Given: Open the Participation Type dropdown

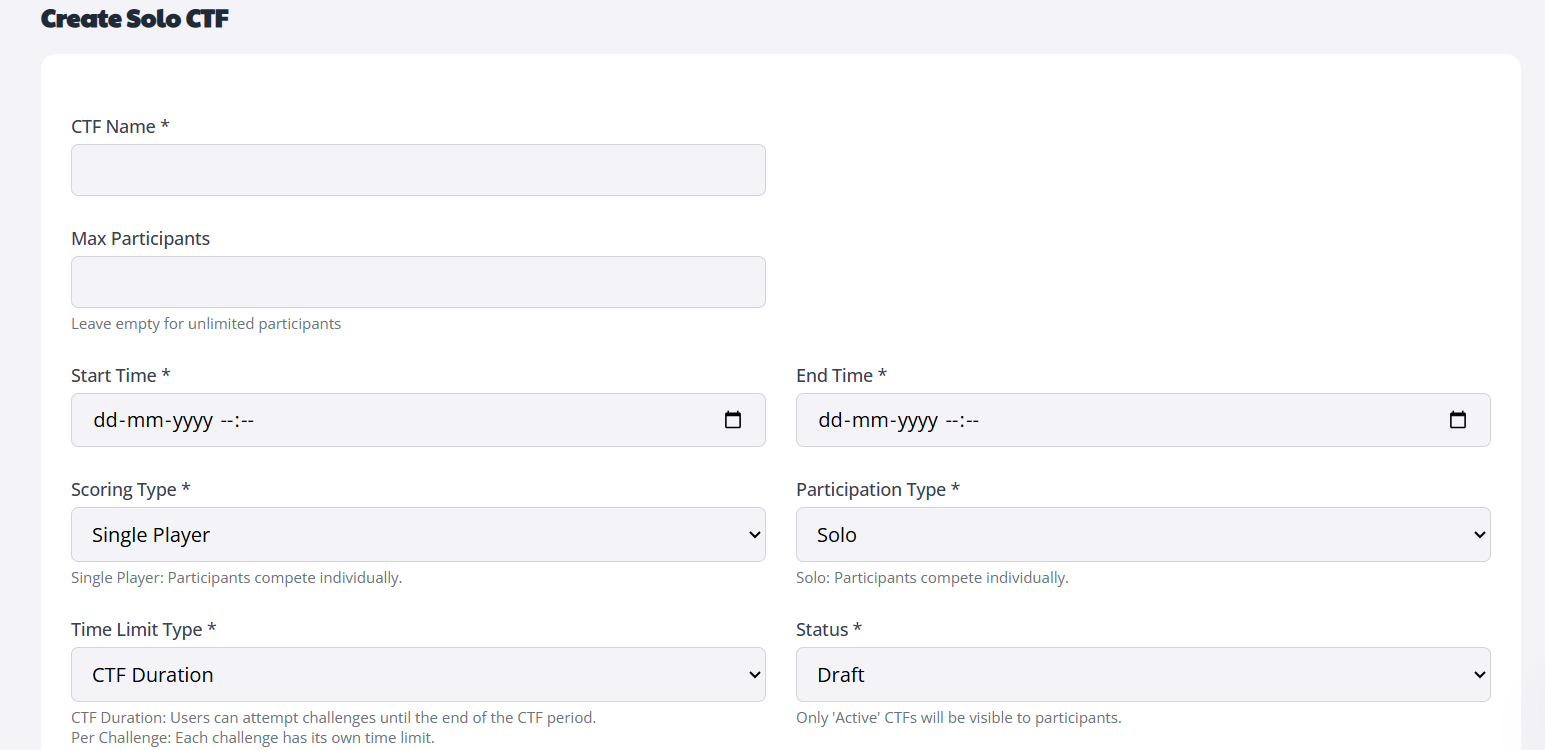Looking at the screenshot, I should (x=1140, y=534).
